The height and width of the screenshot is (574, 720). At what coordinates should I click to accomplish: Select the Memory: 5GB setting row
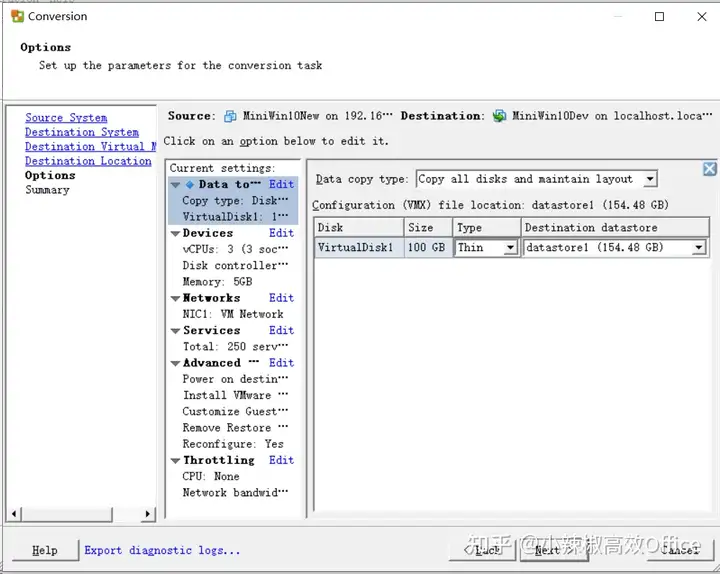217,282
